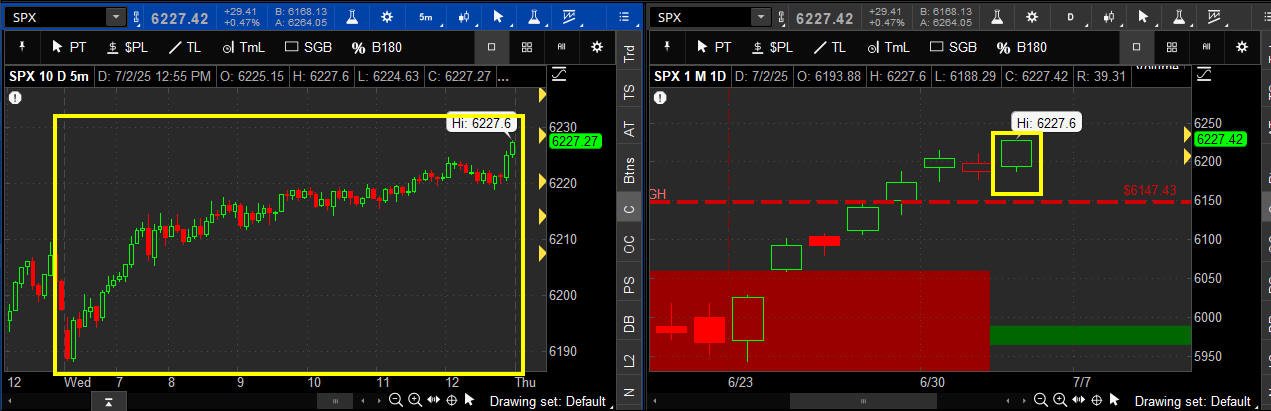
Task: Open left chart patterns flask dropdown
Action: point(535,17)
